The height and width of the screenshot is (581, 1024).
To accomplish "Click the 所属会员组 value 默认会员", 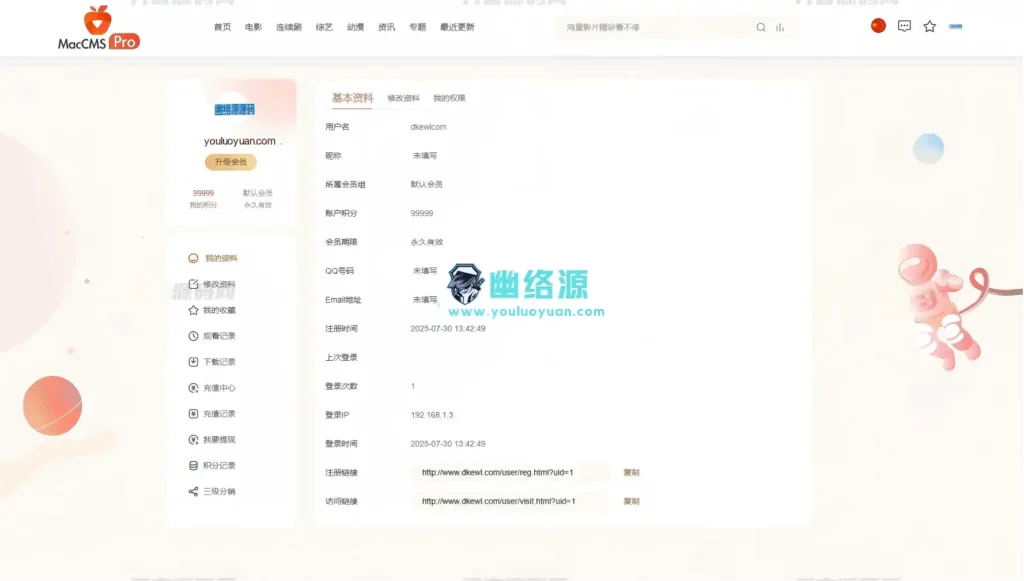I will 426,185.
